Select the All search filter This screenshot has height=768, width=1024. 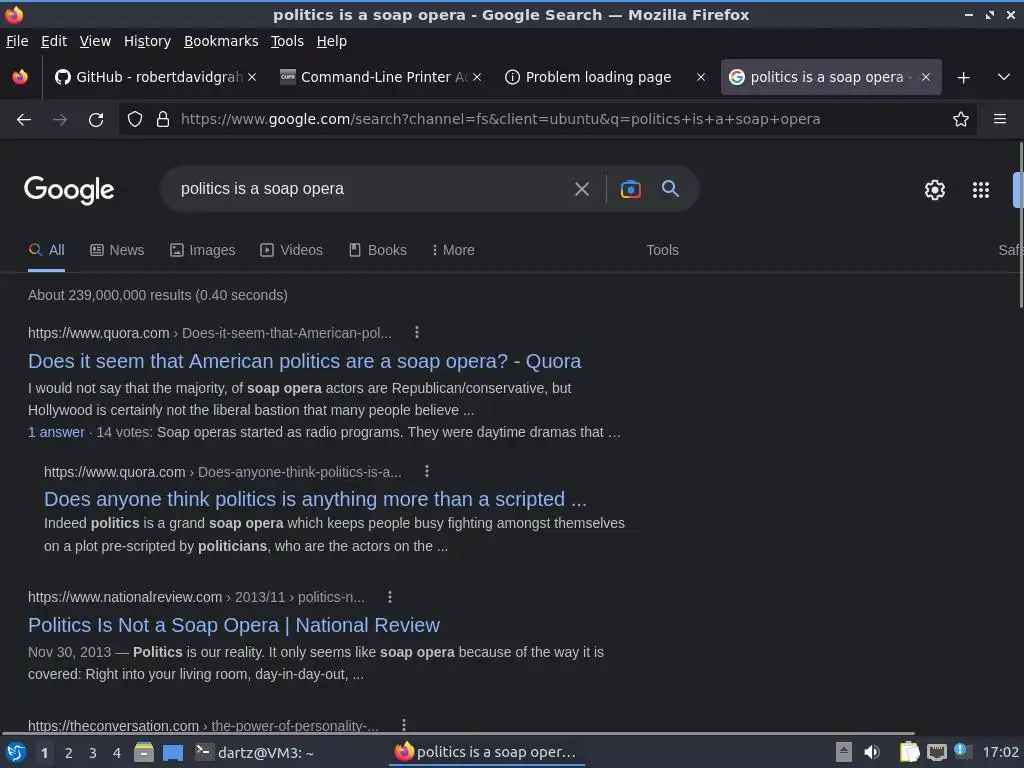click(x=46, y=250)
